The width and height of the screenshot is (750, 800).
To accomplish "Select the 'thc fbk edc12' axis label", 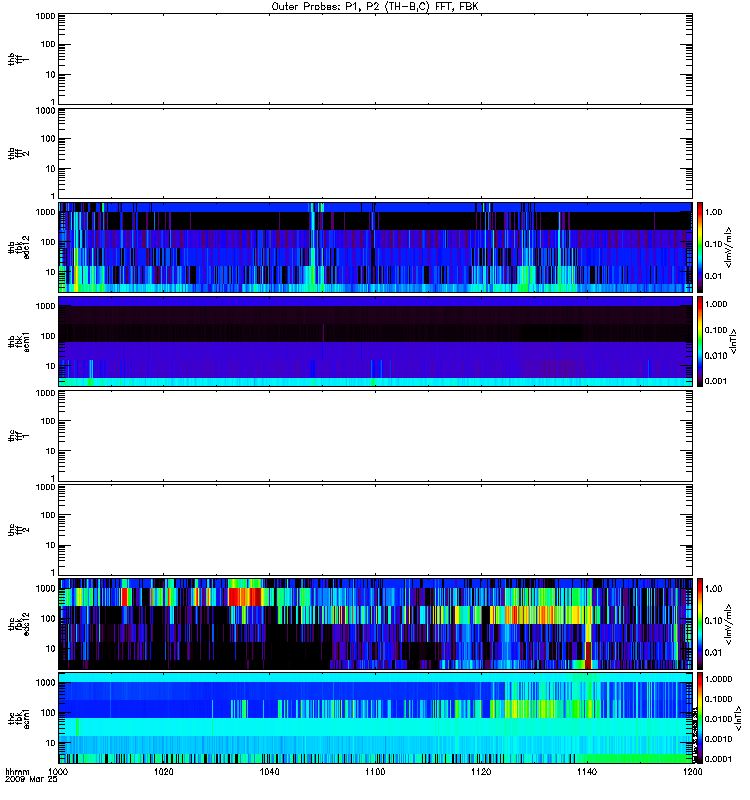I will tap(18, 623).
